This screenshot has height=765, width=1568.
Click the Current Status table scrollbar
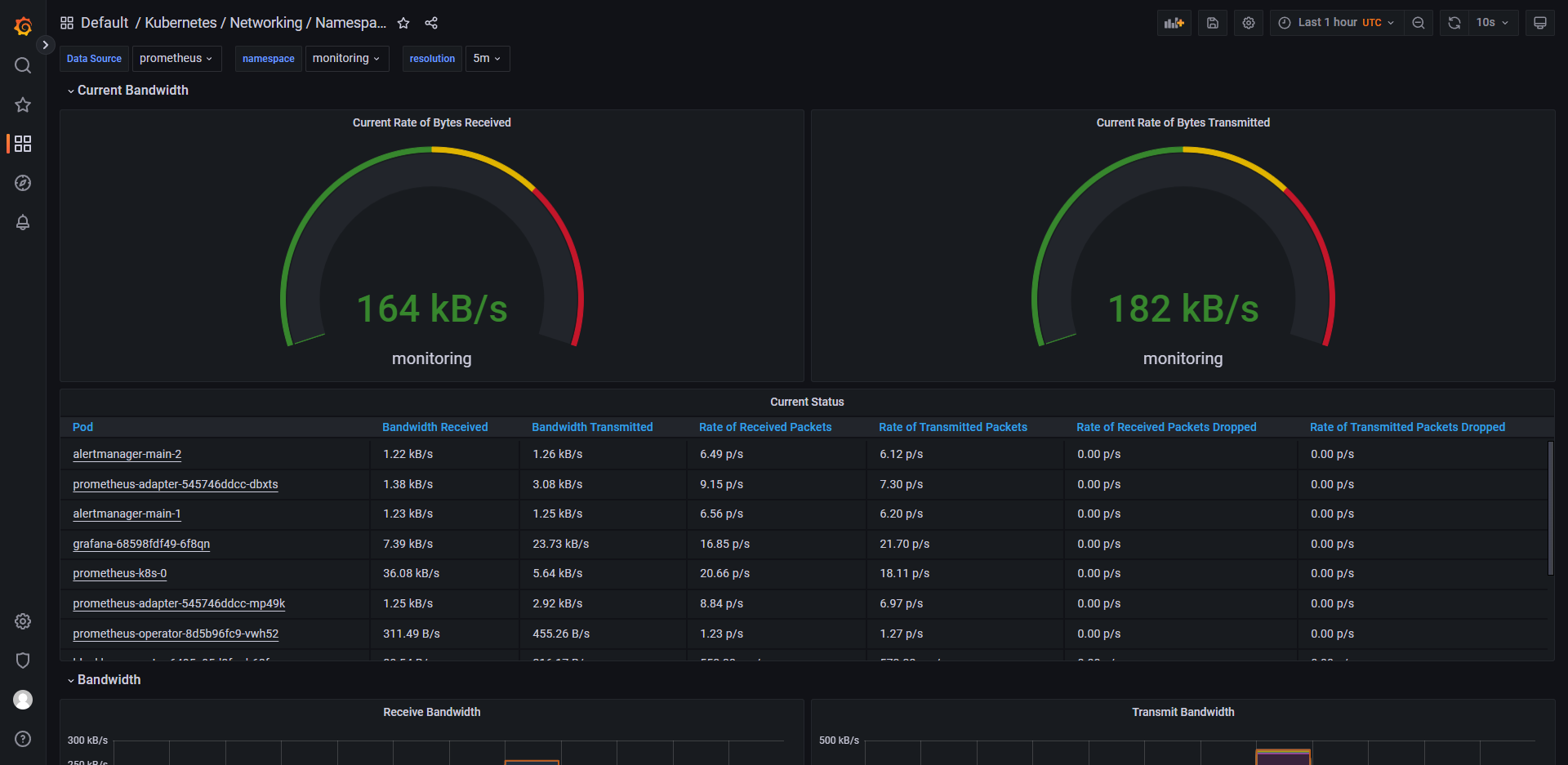tap(1550, 506)
